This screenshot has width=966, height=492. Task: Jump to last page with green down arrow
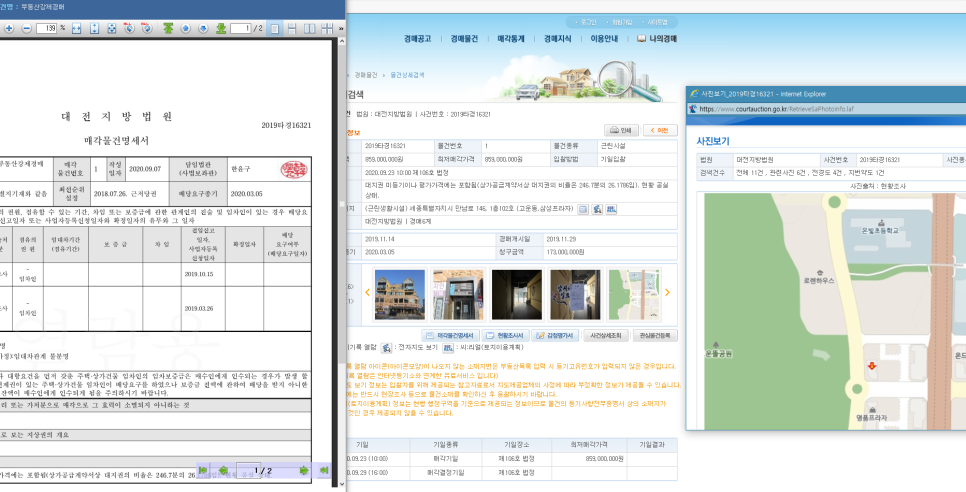(x=221, y=29)
